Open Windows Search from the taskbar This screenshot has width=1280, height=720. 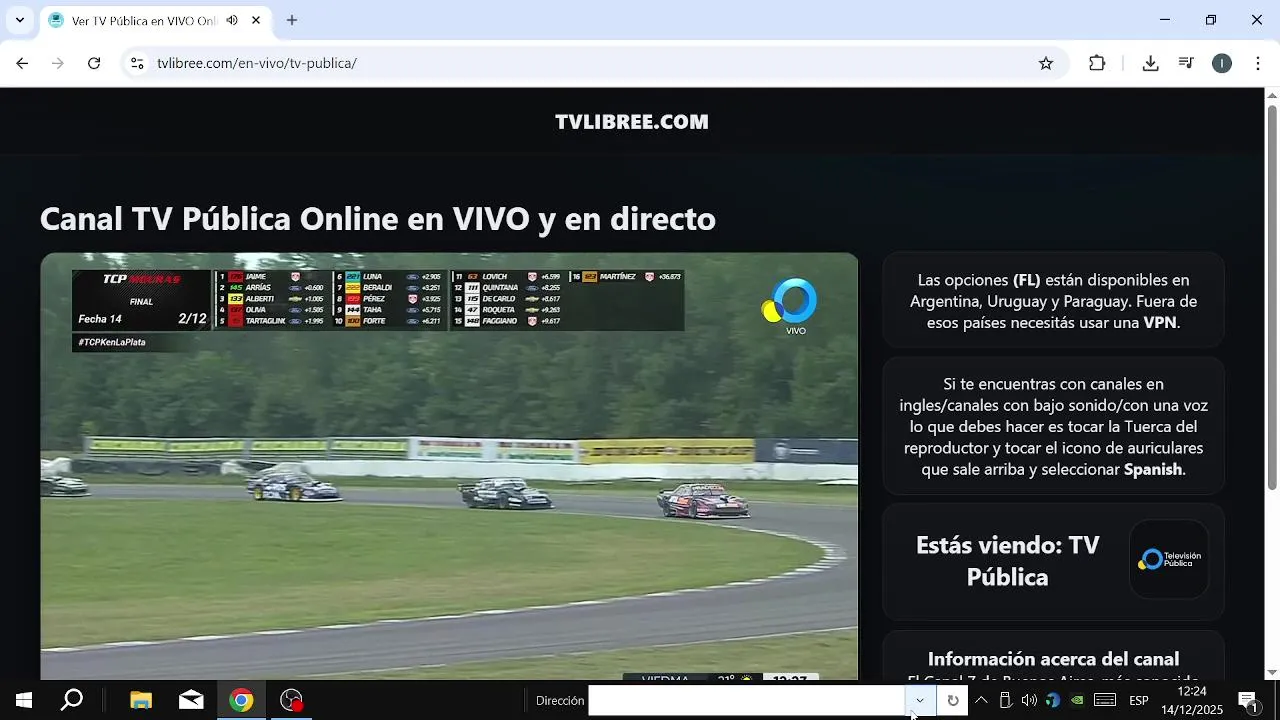coord(72,700)
